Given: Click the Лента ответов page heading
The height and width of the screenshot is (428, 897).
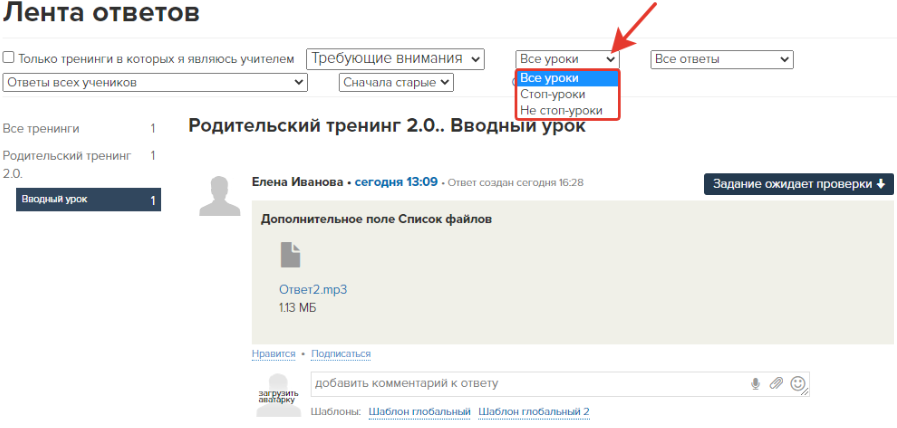Looking at the screenshot, I should click(x=101, y=13).
